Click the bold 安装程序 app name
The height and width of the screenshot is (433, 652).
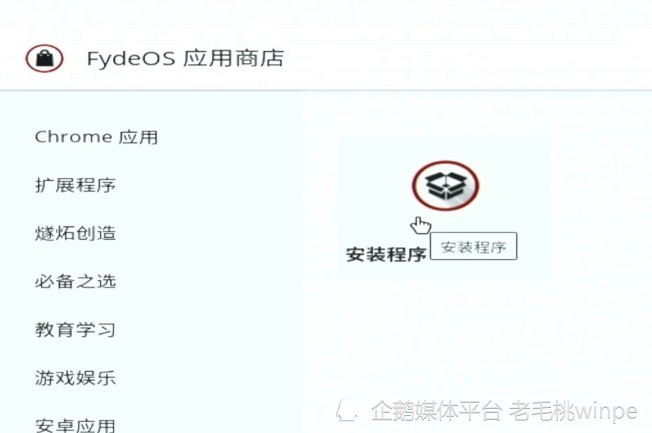(x=386, y=254)
